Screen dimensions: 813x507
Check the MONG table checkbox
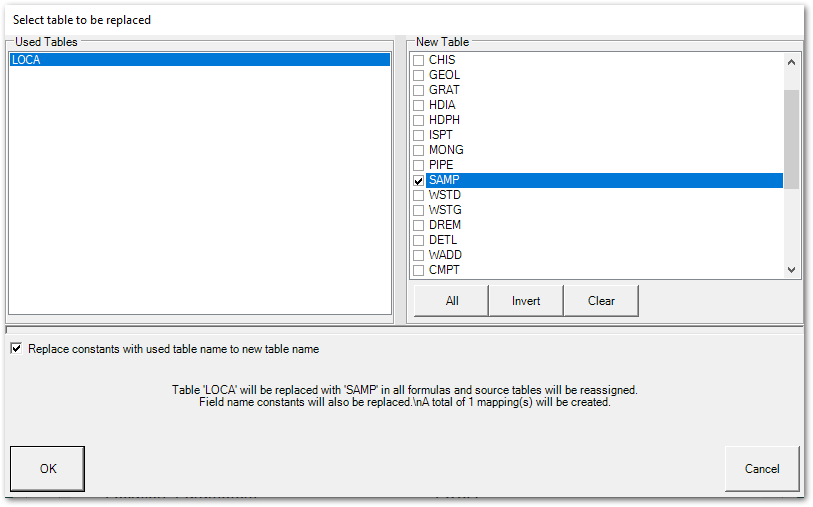[418, 150]
